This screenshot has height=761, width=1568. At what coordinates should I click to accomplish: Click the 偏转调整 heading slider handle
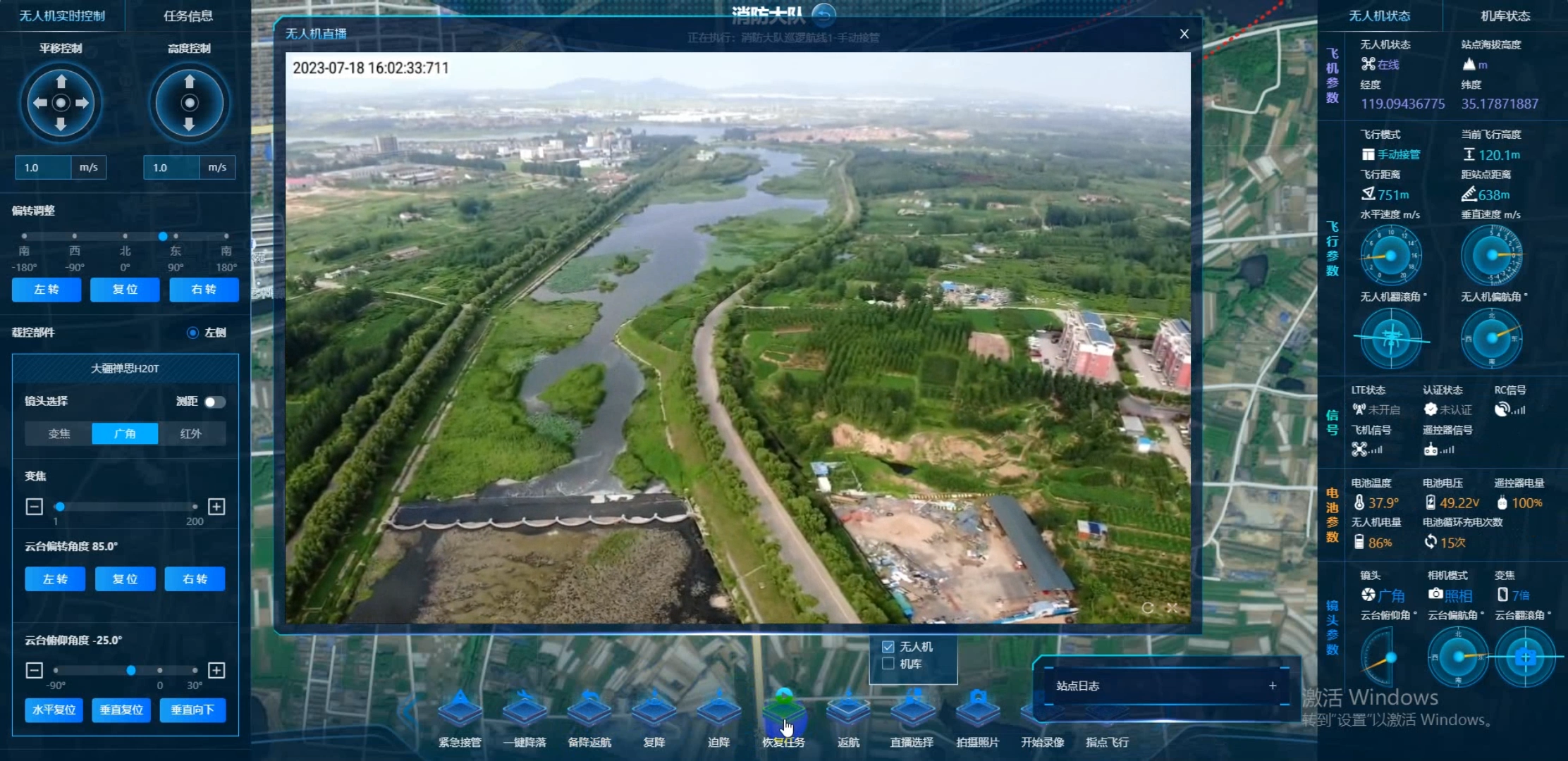pyautogui.click(x=163, y=236)
